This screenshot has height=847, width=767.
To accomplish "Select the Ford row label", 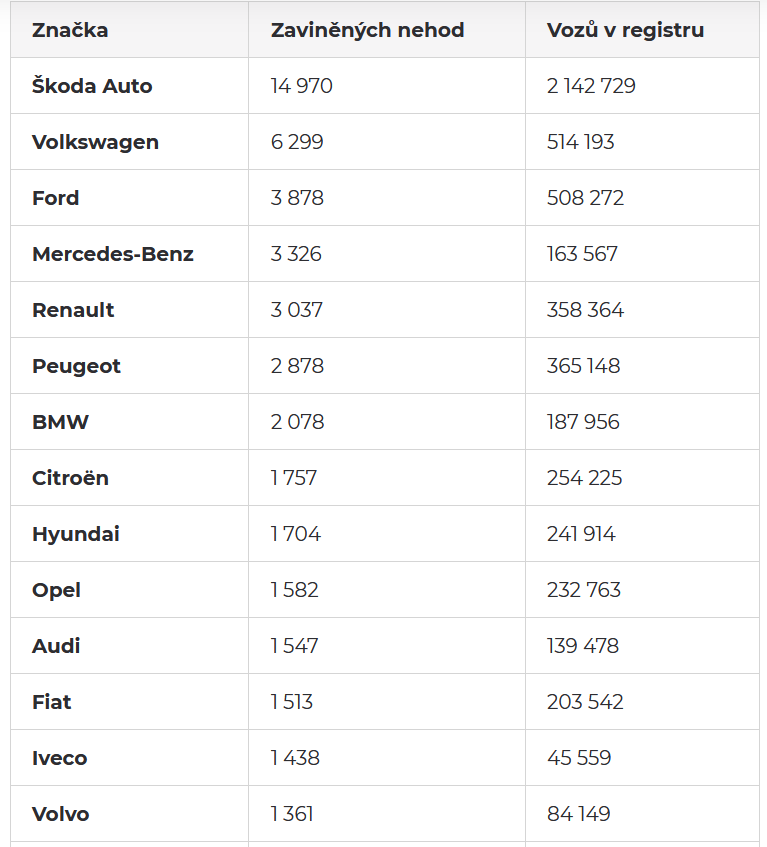I will click(56, 198).
